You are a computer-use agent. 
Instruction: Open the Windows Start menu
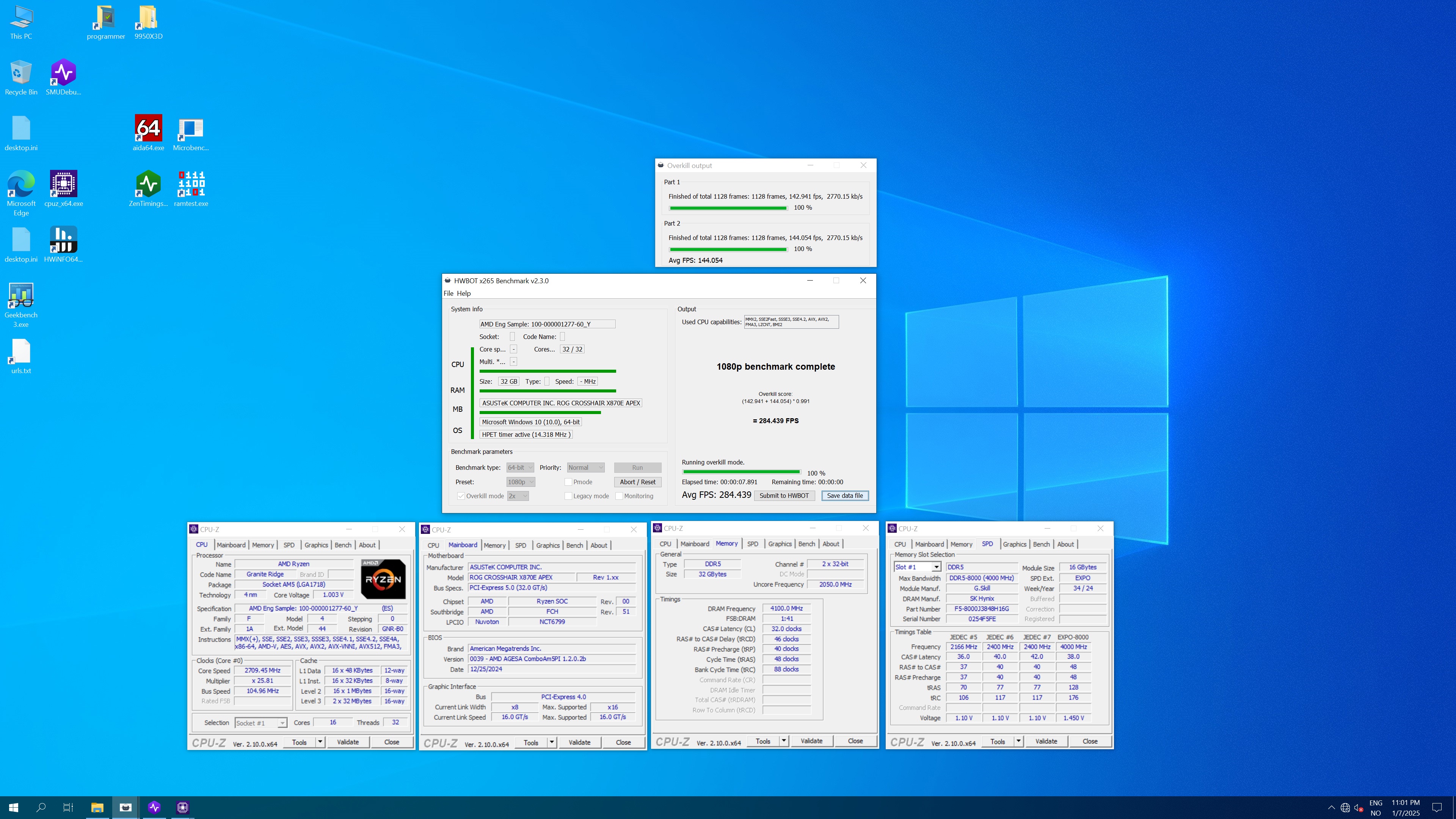[x=14, y=807]
